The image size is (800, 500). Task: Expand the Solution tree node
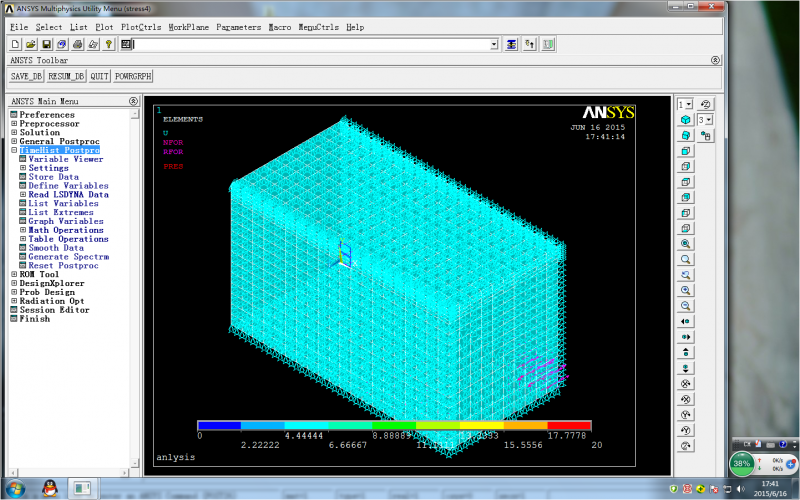click(x=14, y=132)
